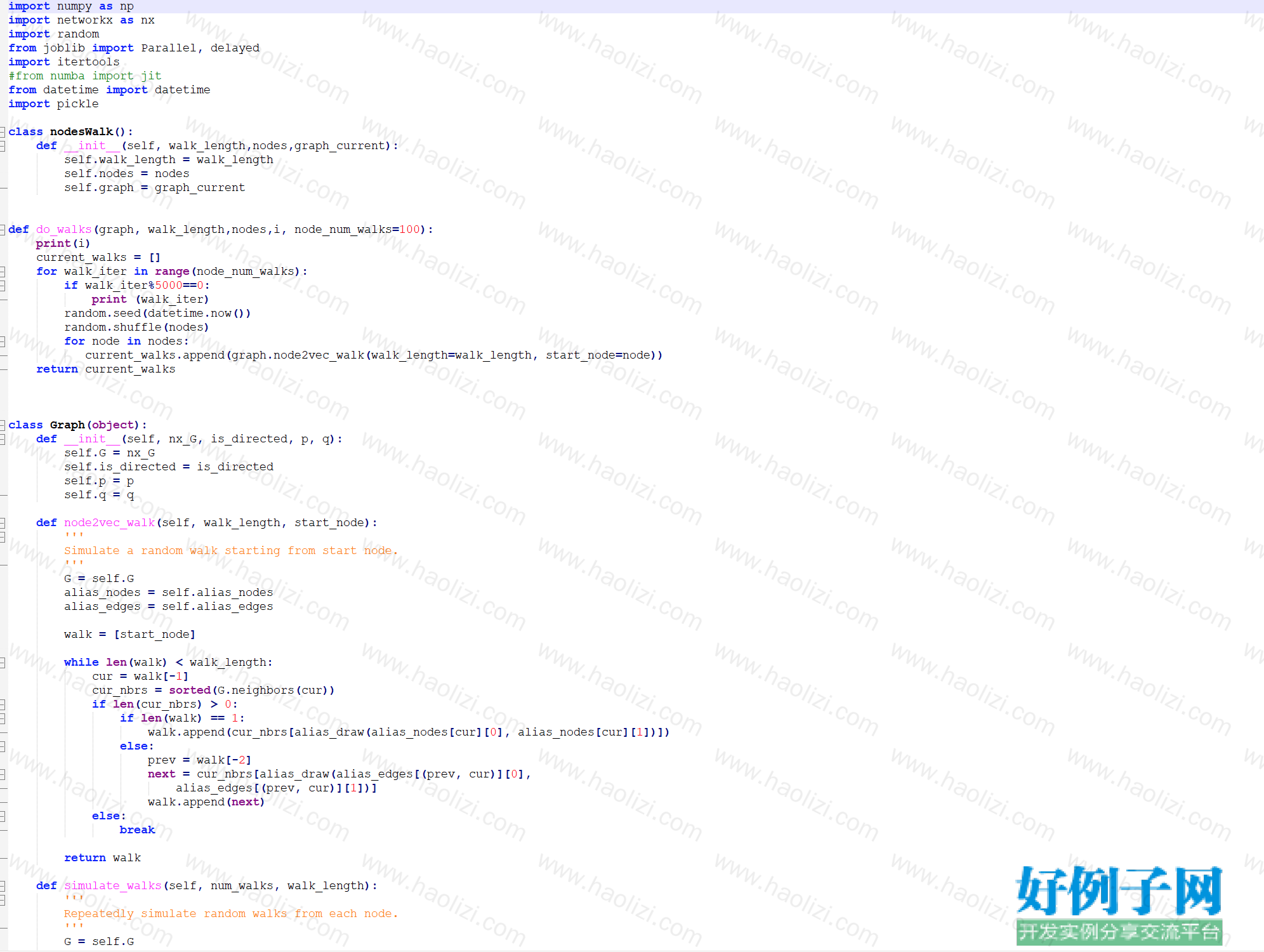The image size is (1264, 952).
Task: Click the 'return walk' line
Action: [103, 858]
